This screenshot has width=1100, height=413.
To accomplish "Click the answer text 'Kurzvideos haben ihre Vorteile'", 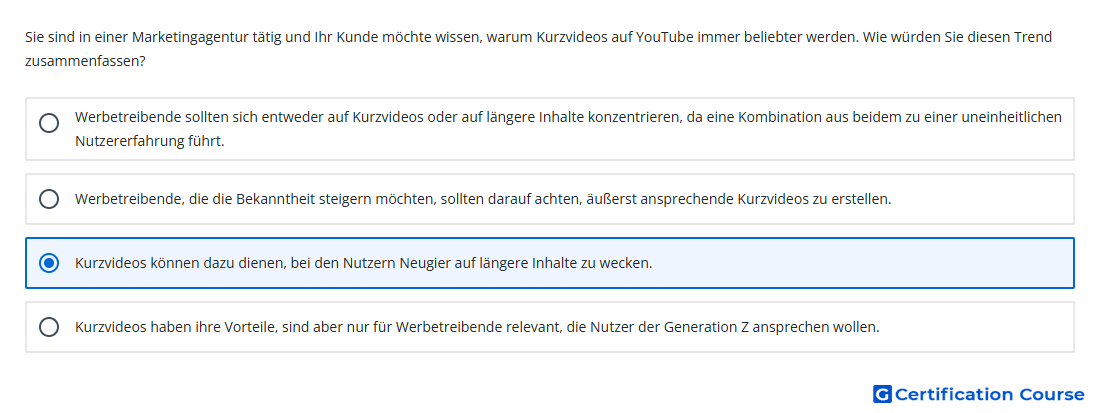I will (x=477, y=327).
